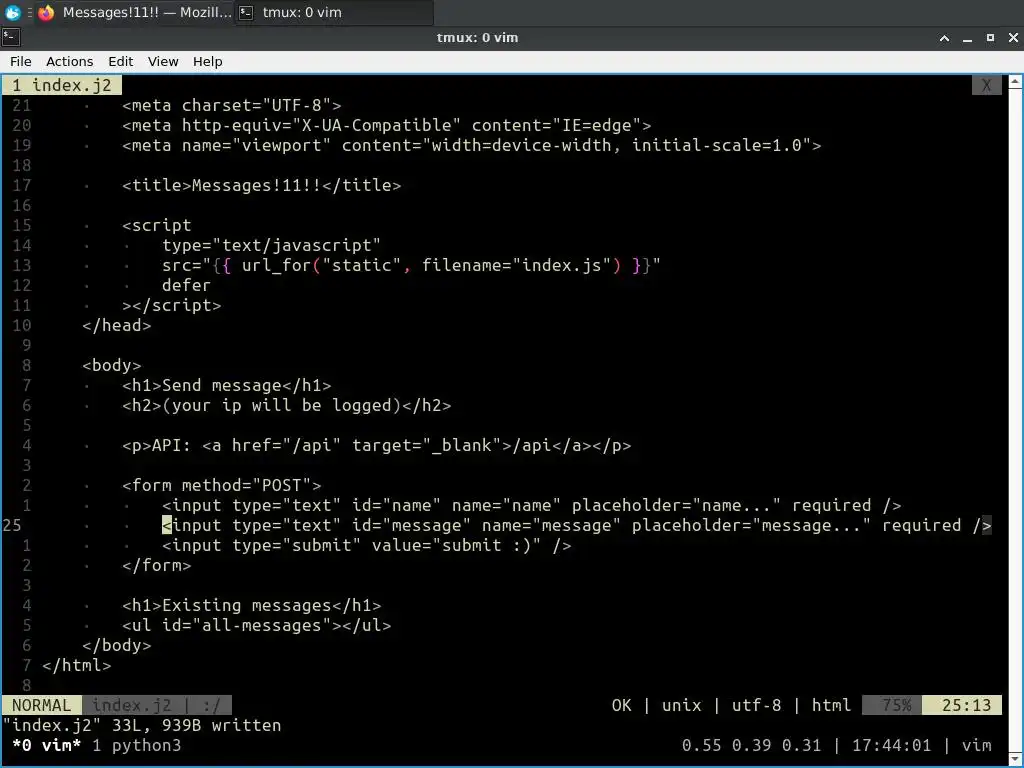This screenshot has width=1024, height=768.
Task: Maximize the tmux terminal window
Action: click(990, 38)
